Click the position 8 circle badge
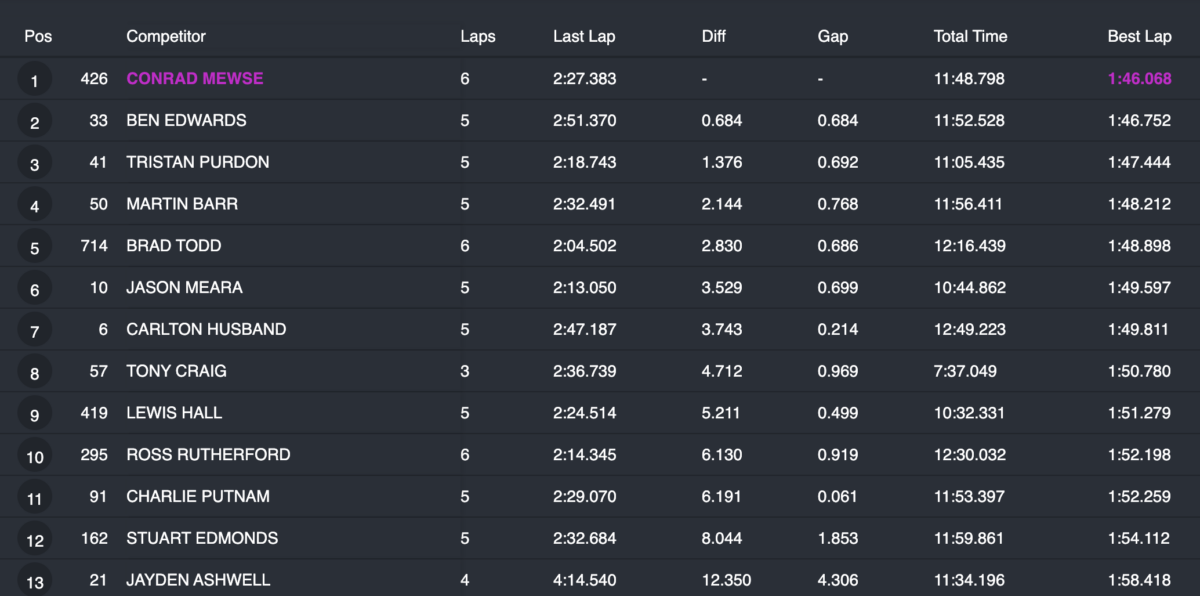Screen dimensions: 1200x596 point(34,373)
